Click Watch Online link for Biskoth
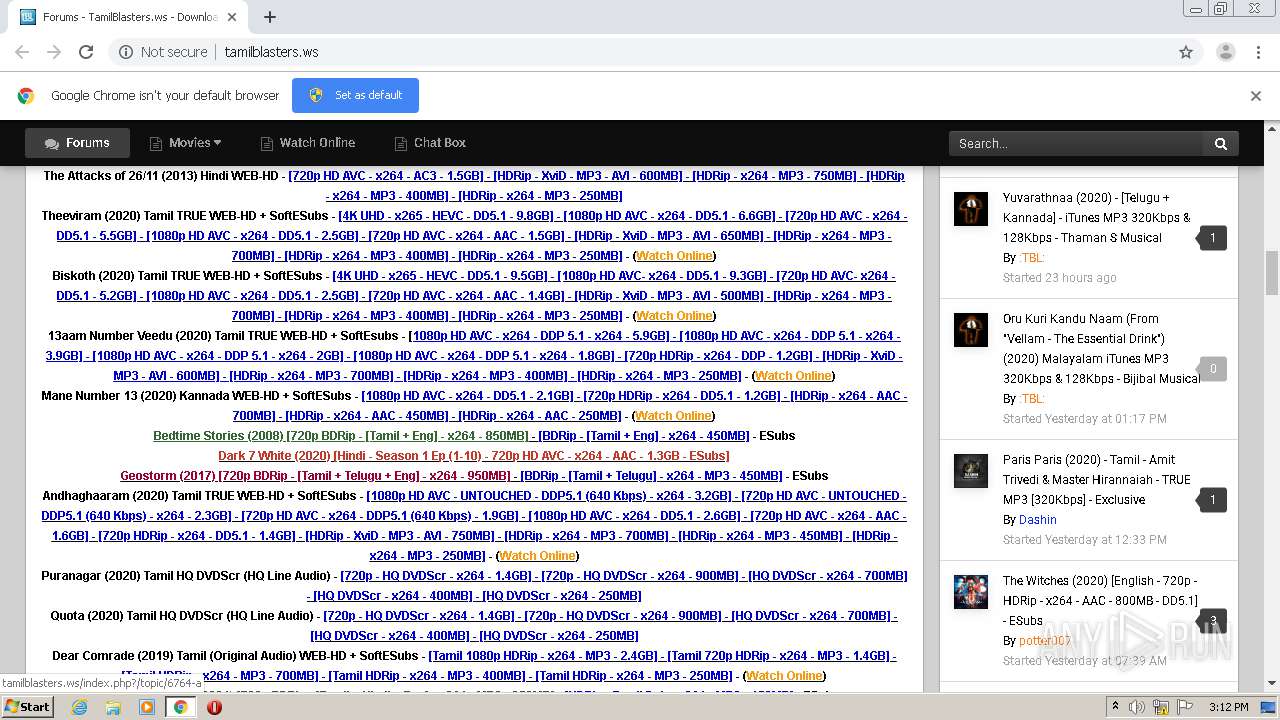 click(x=675, y=316)
